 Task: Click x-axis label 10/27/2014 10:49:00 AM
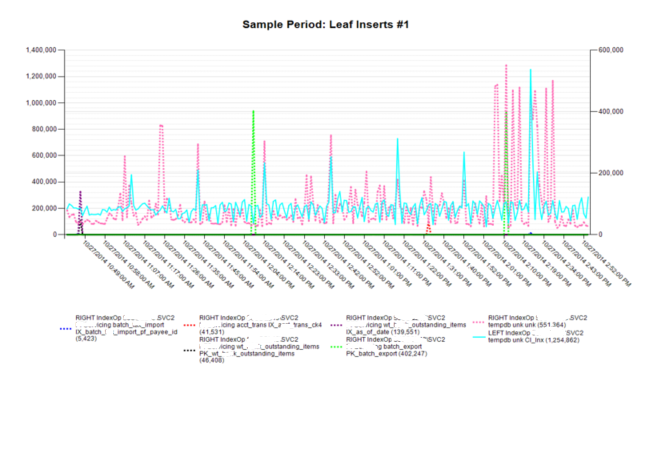109,263
